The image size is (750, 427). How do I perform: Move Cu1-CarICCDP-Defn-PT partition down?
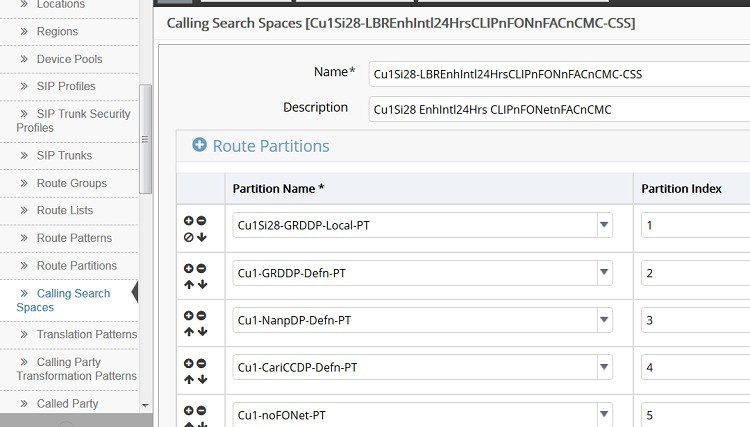coord(202,379)
